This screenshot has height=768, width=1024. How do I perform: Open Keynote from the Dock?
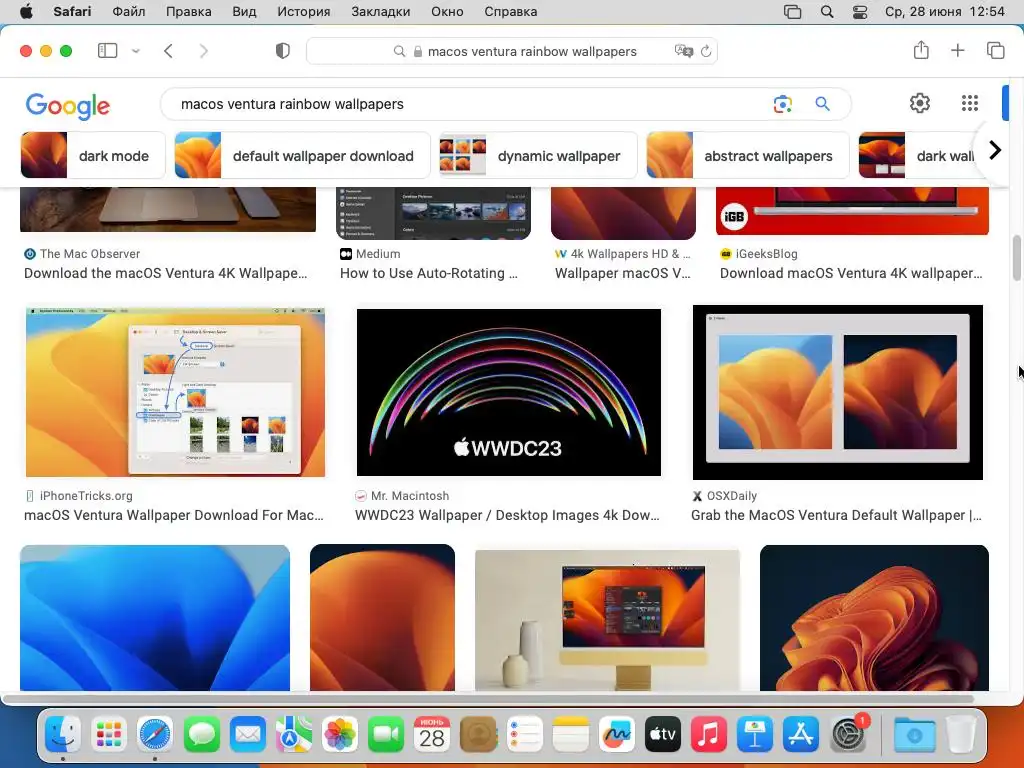point(755,735)
